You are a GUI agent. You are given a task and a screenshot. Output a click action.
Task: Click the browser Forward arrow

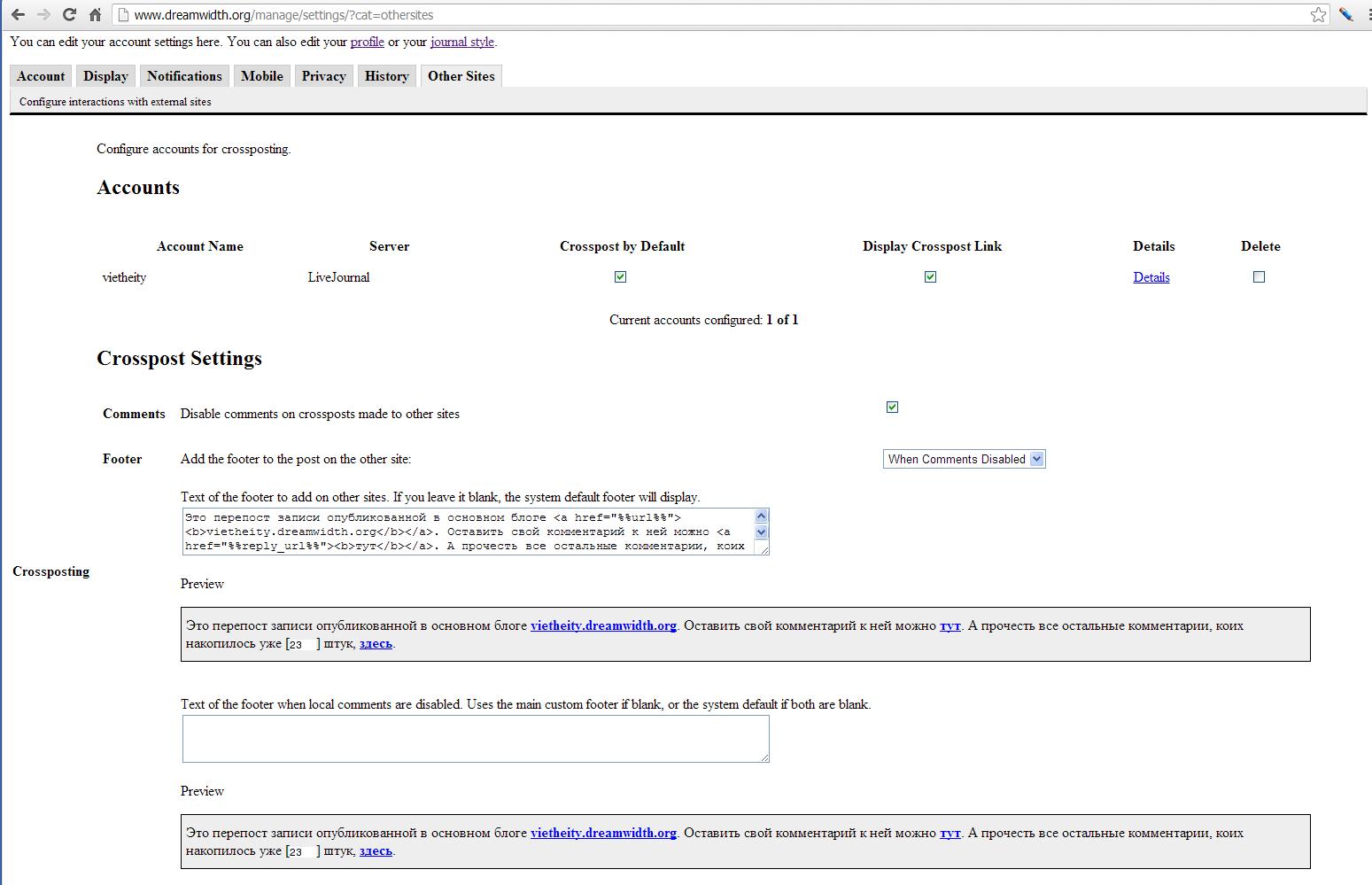pyautogui.click(x=43, y=15)
